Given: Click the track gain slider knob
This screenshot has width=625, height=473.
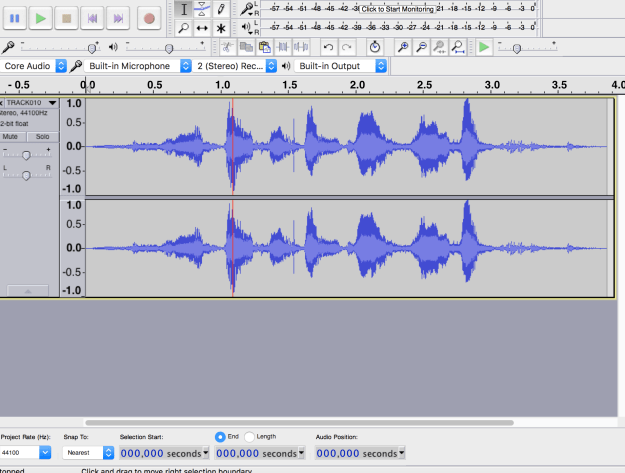Looking at the screenshot, I should [26, 154].
